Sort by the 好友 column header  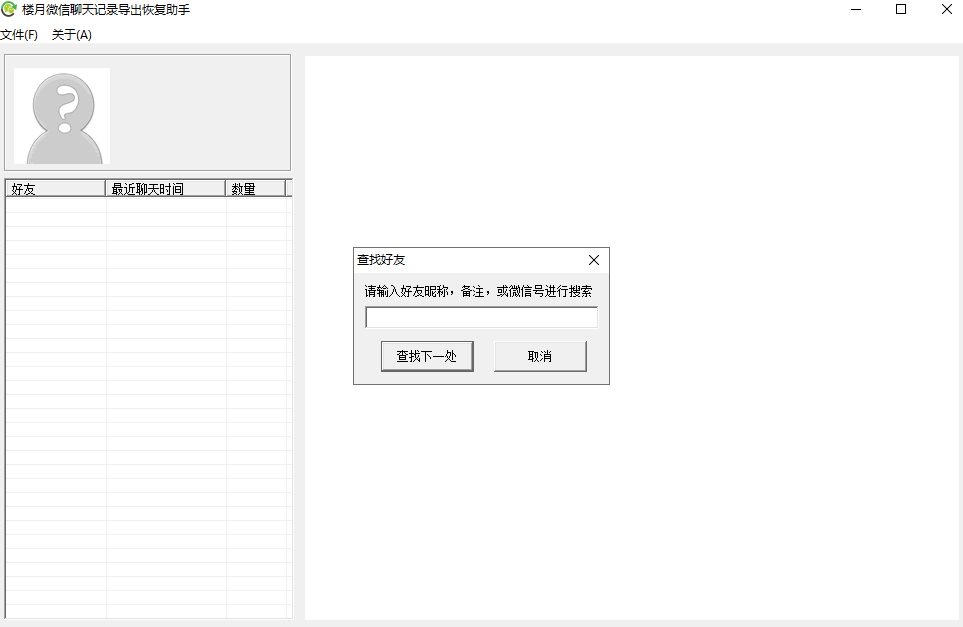tap(55, 188)
